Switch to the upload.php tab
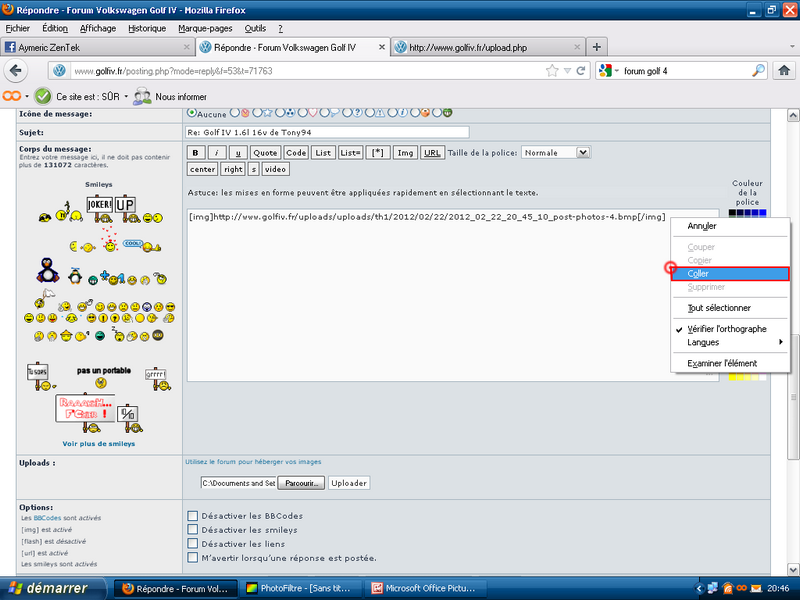The height and width of the screenshot is (600, 800). (x=488, y=47)
